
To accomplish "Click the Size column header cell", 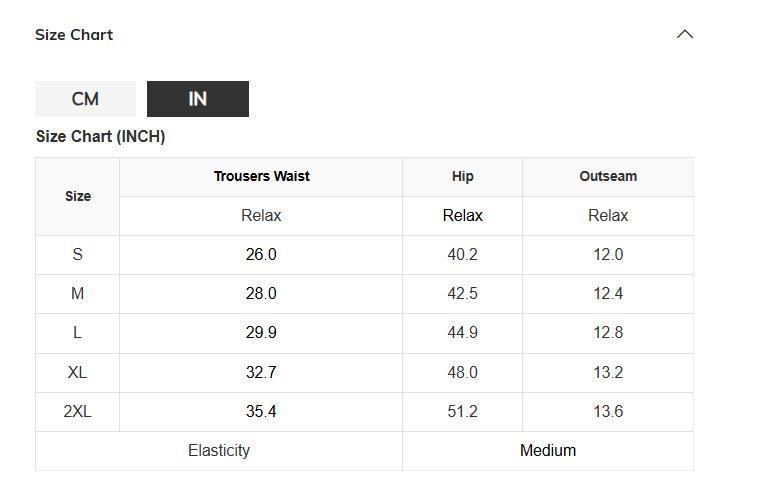I will pyautogui.click(x=78, y=196).
